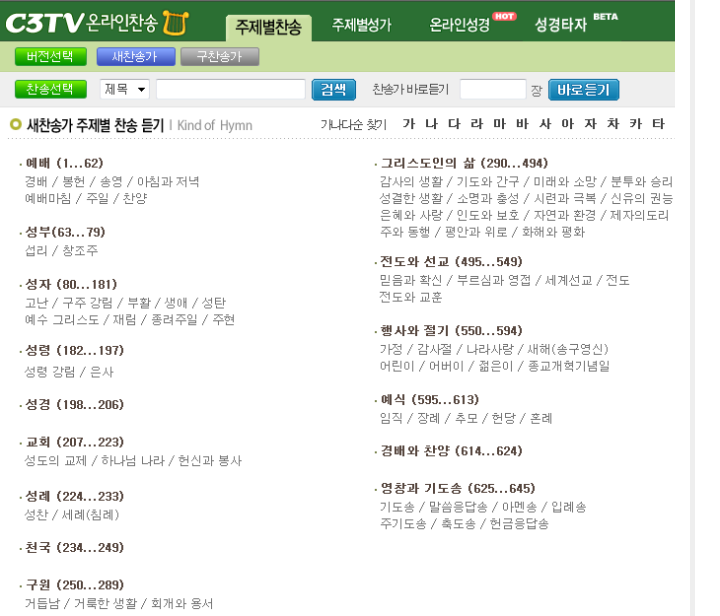
Task: Click the 평안과 위로 subtopic link
Action: [476, 233]
